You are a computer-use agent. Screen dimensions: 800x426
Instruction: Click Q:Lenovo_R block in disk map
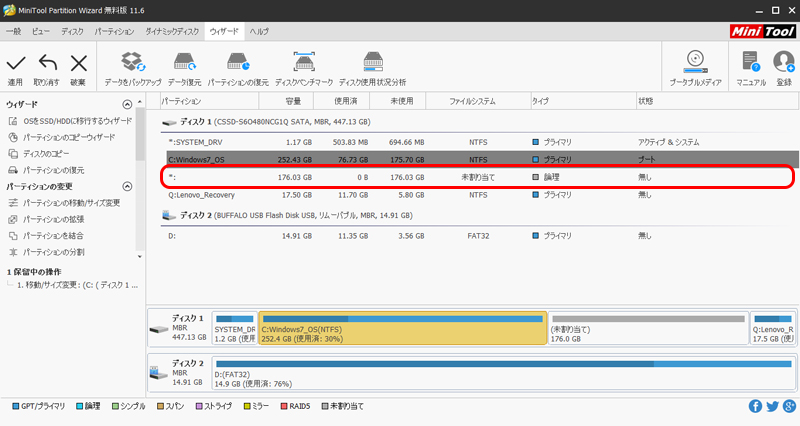[x=772, y=328]
